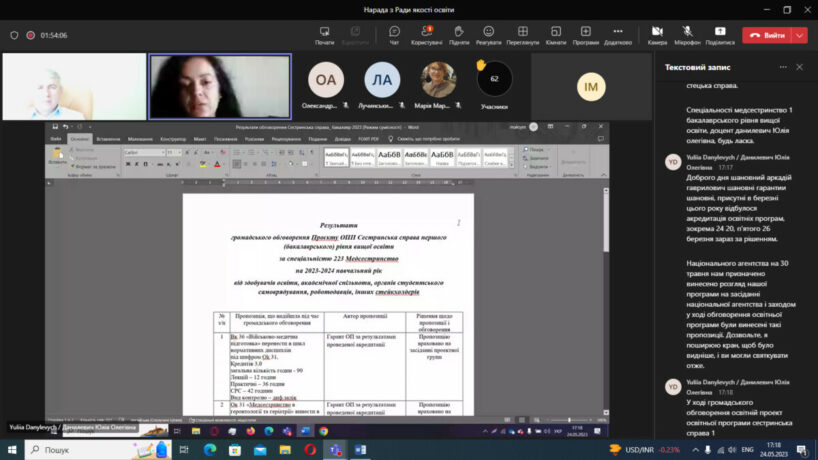
Task: Raise hand with the Підняти button
Action: click(459, 35)
